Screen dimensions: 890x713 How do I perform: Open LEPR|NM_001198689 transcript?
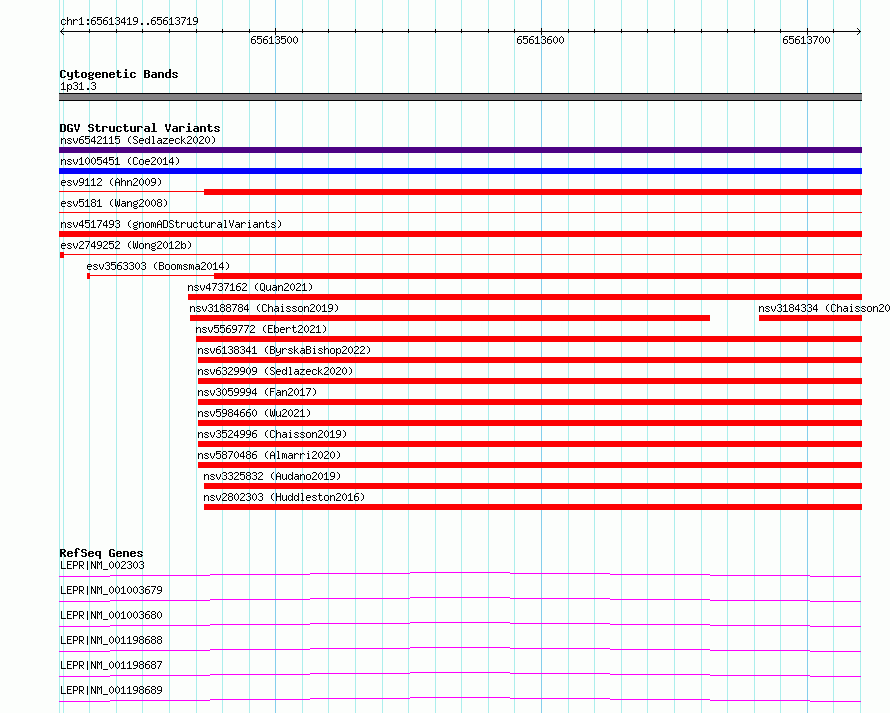tap(111, 690)
